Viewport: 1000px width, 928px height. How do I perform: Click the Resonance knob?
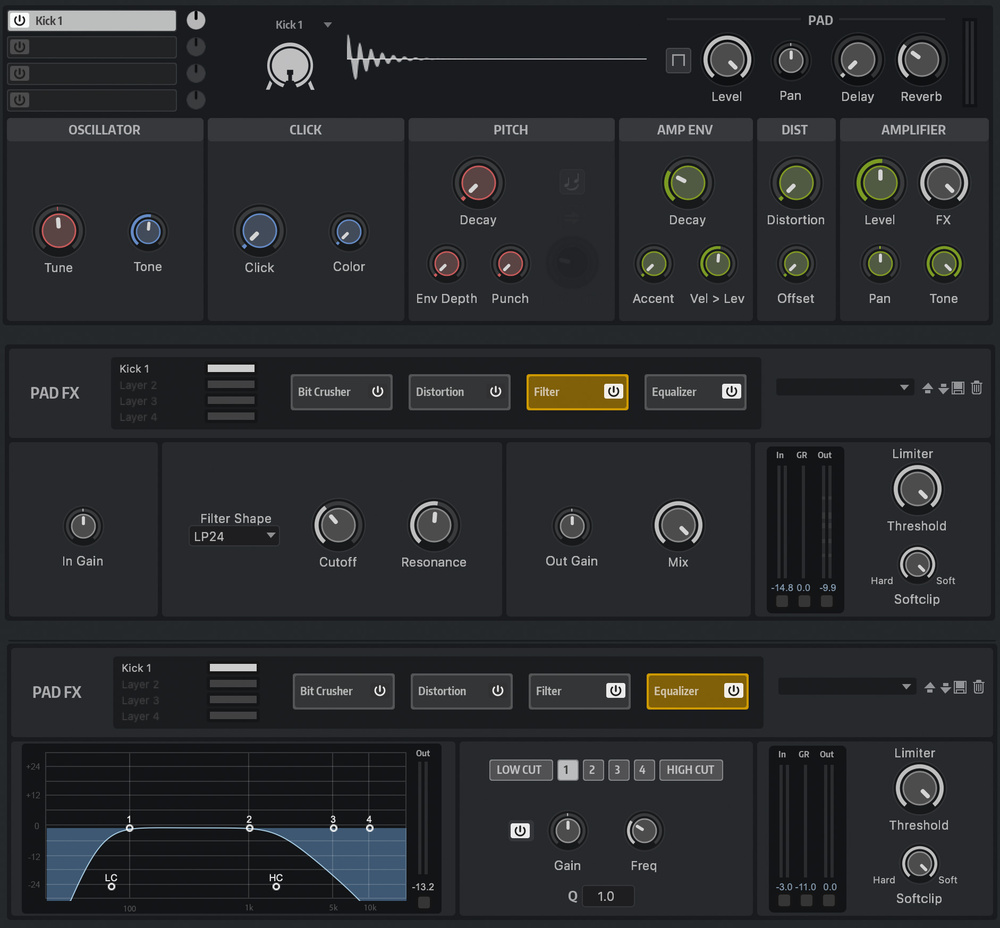(434, 525)
